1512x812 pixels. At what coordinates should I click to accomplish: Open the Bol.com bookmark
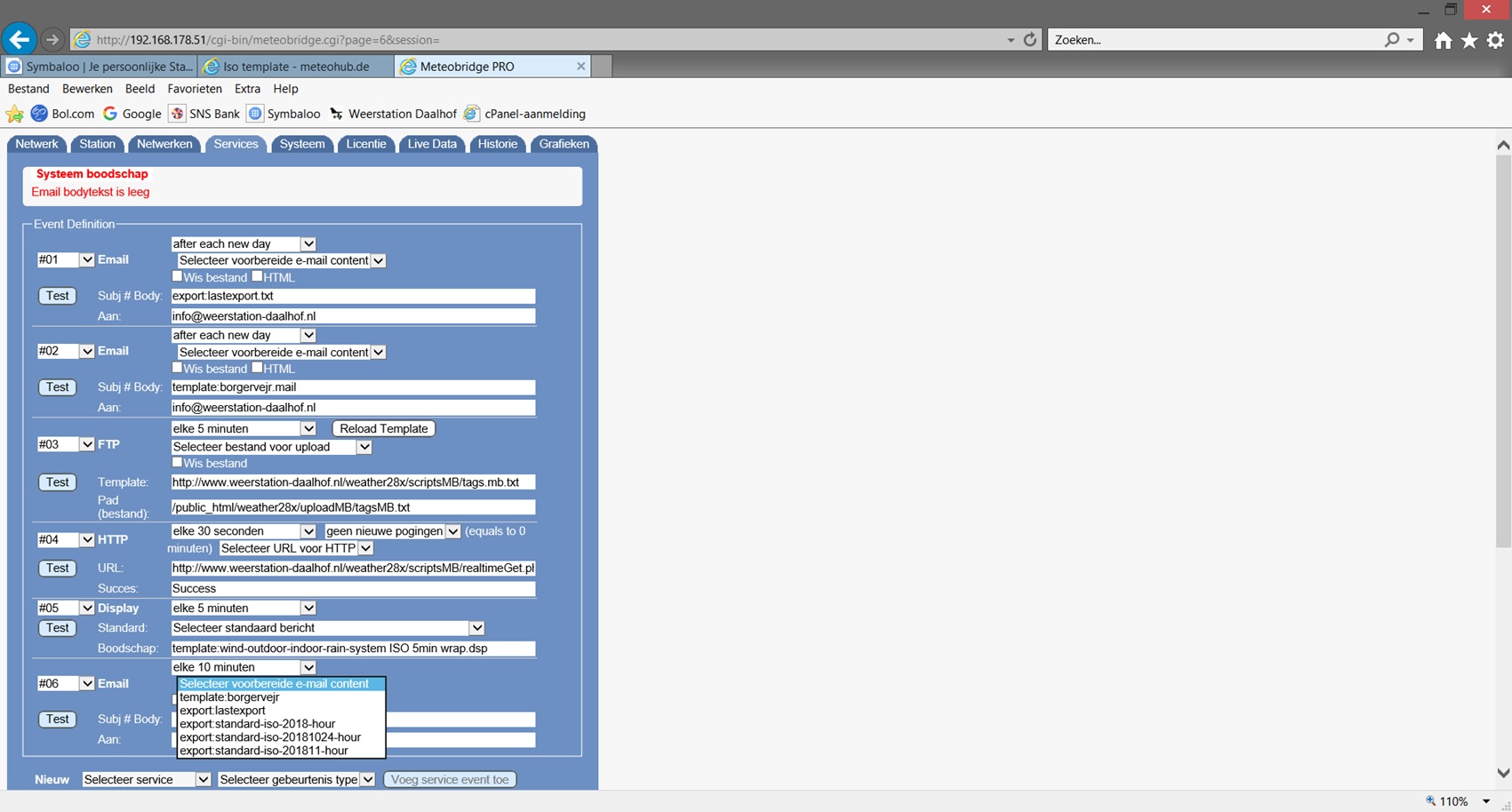coord(62,114)
